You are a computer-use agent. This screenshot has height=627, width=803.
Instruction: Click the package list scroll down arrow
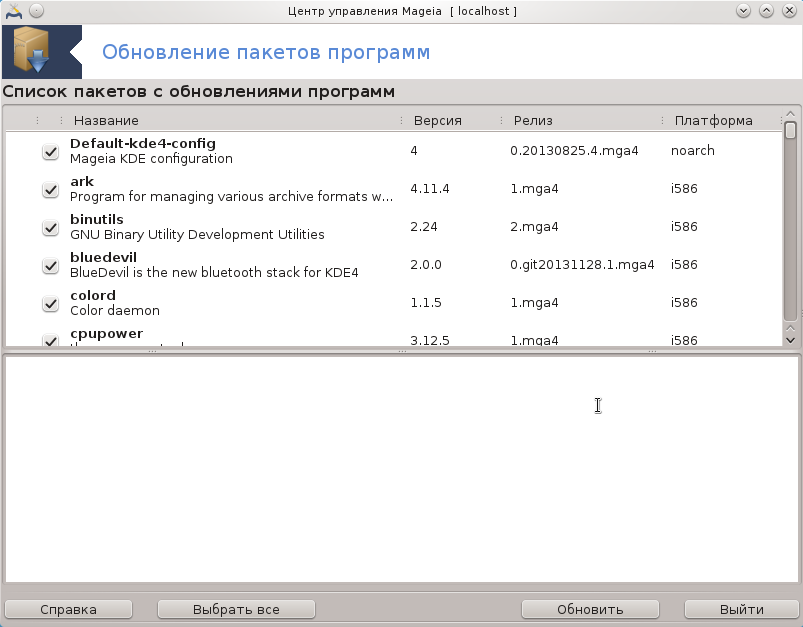tap(790, 339)
